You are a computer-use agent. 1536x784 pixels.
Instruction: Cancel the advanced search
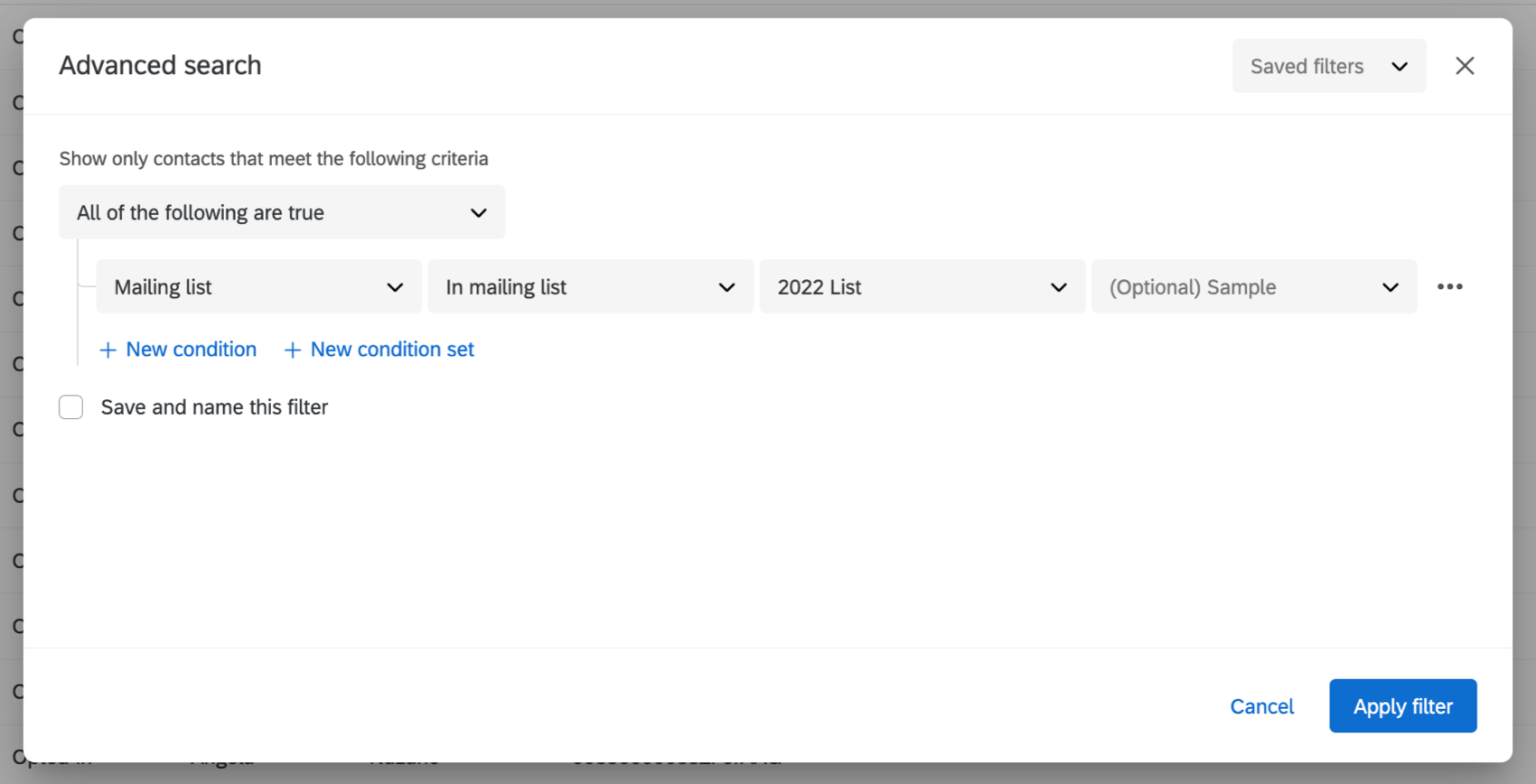coord(1261,705)
